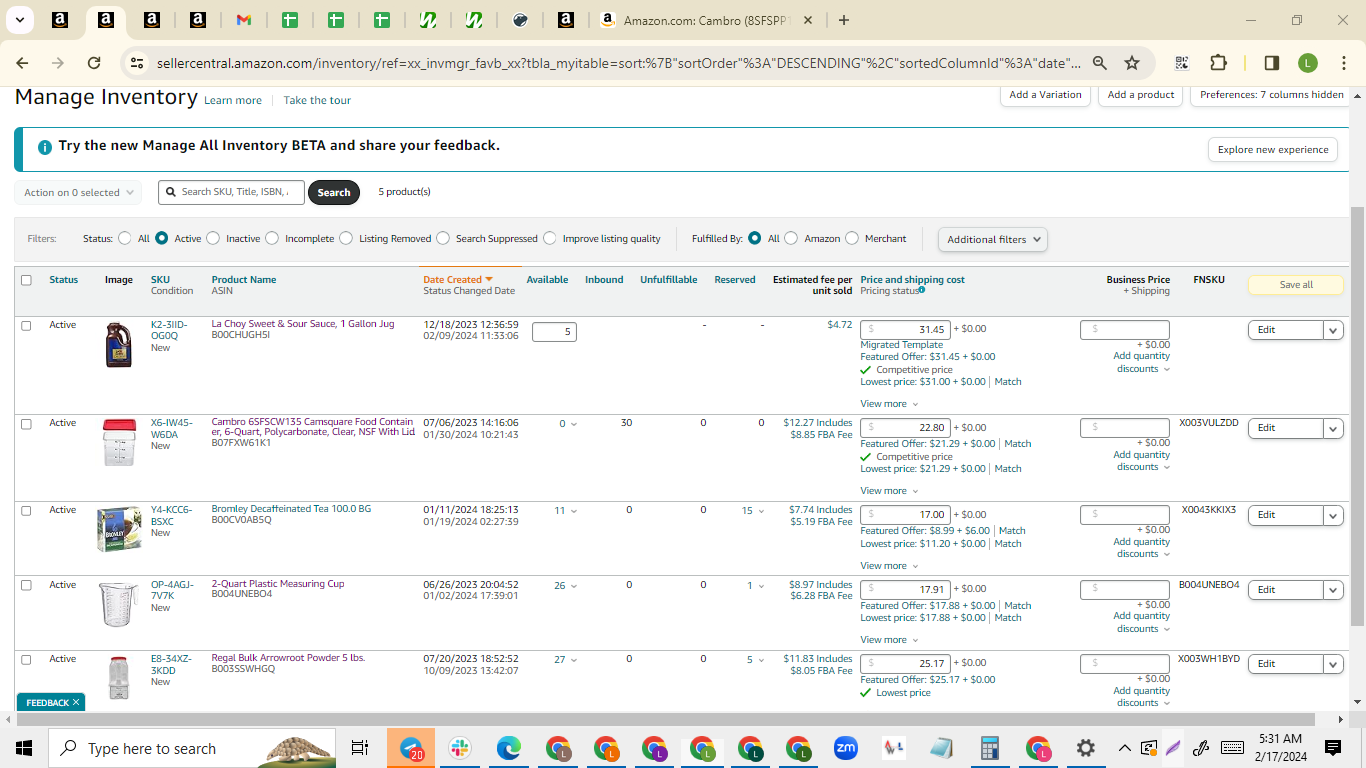
Task: Click the La Choy sauce product thumbnail
Action: click(x=119, y=344)
